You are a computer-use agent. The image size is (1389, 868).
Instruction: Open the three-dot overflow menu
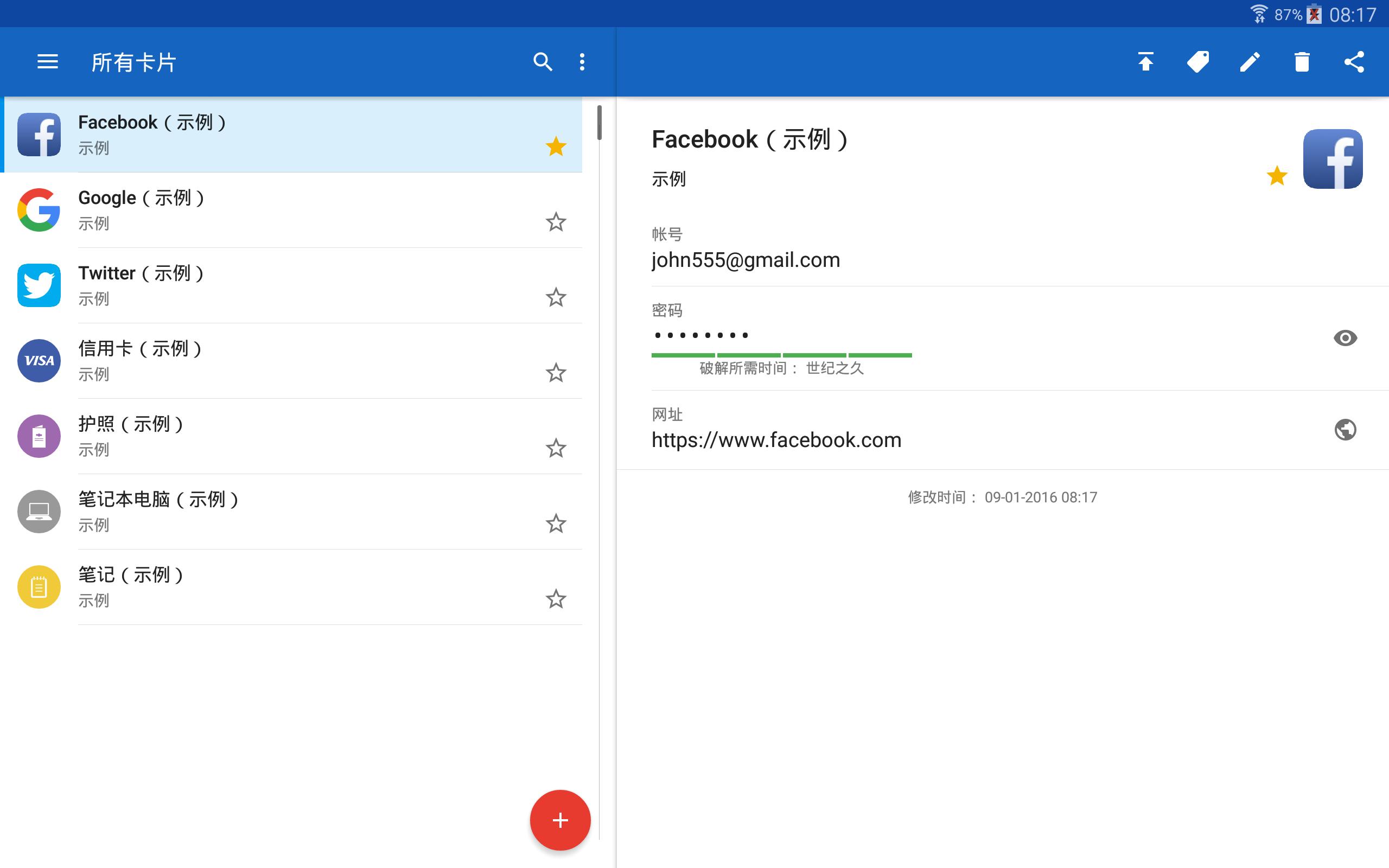582,61
